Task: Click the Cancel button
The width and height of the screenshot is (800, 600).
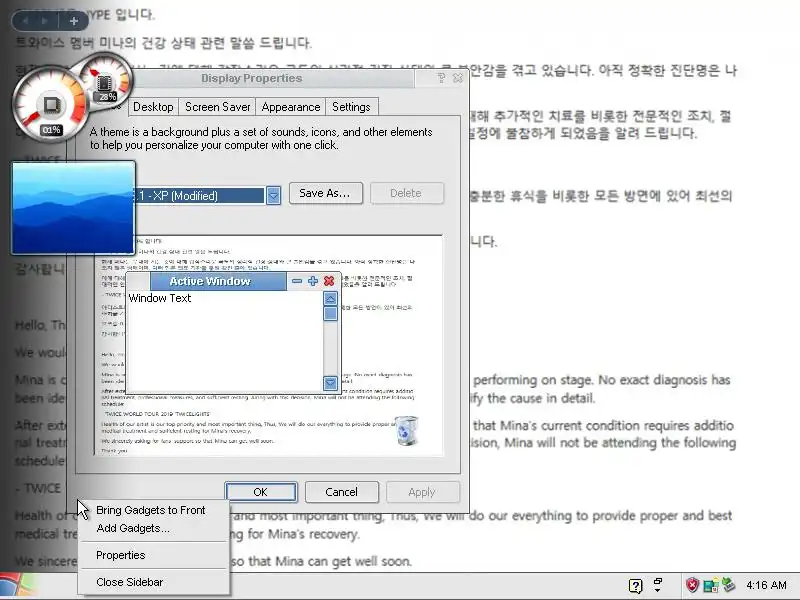Action: click(x=341, y=492)
